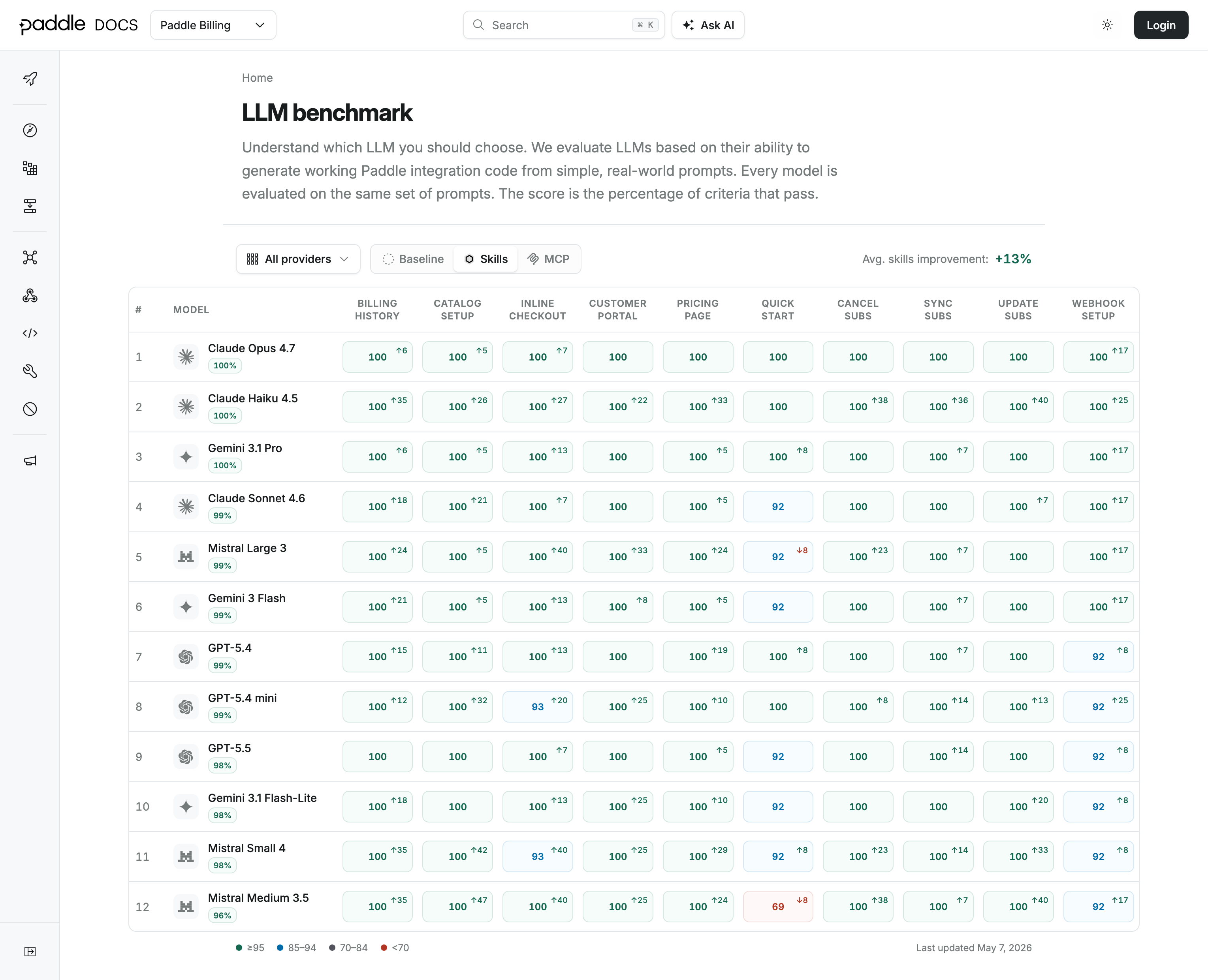This screenshot has height=980, width=1208.
Task: Click the Gemini 3.1 Pro provider icon
Action: coord(186,457)
